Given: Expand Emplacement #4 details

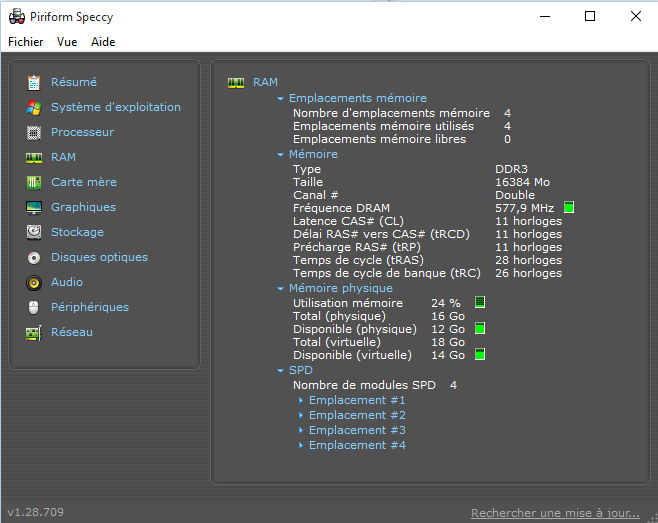Looking at the screenshot, I should (301, 445).
